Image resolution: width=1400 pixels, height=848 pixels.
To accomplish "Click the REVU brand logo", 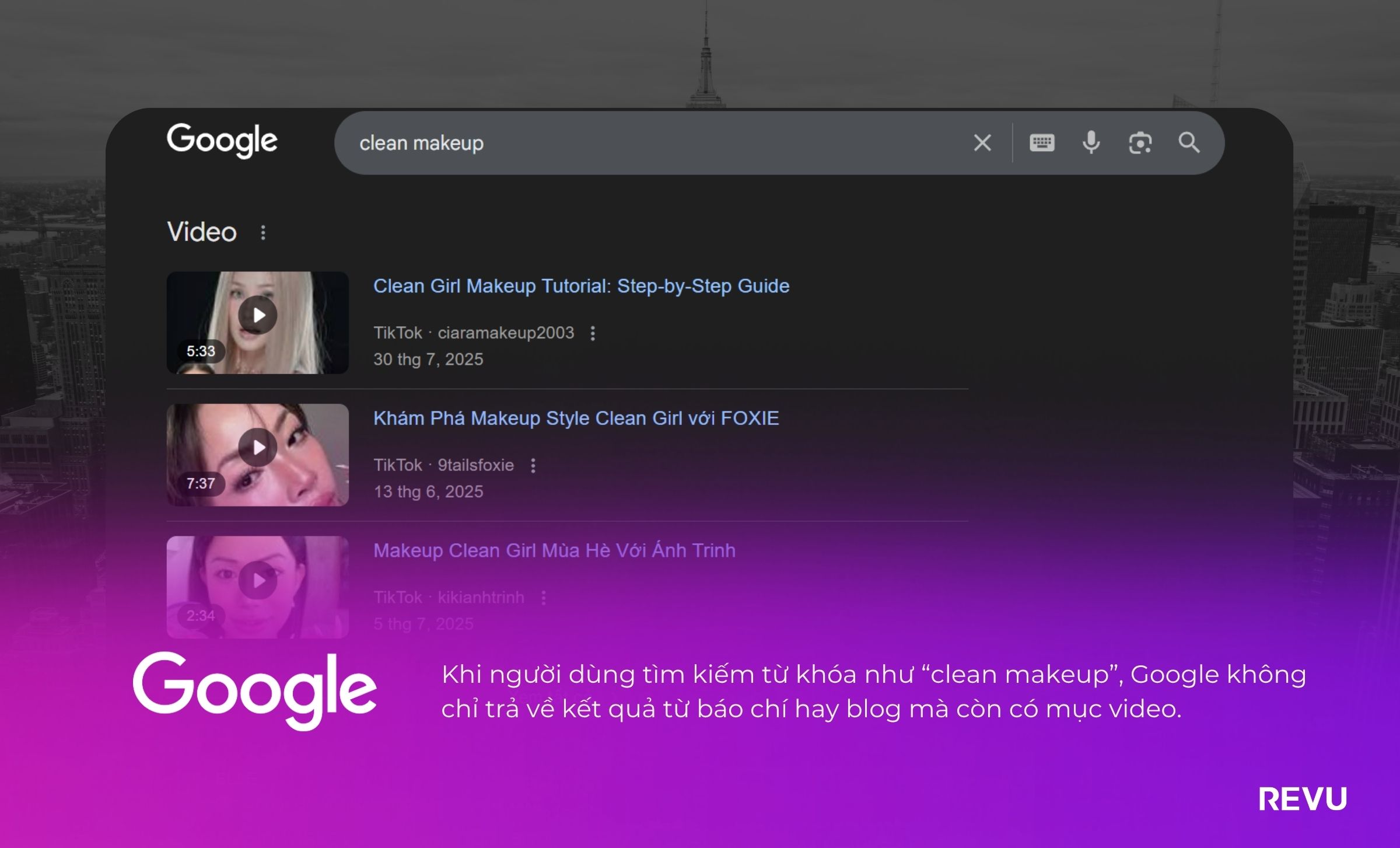I will (1302, 799).
